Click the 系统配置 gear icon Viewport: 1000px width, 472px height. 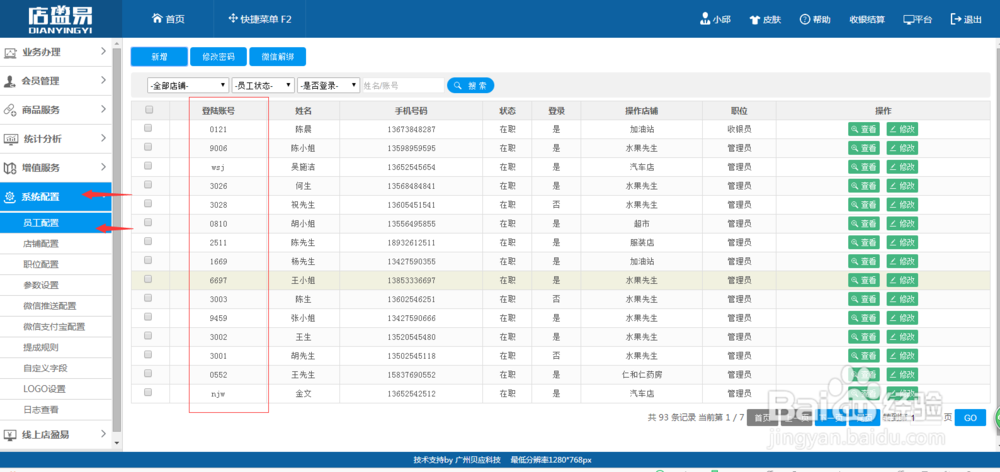[10, 197]
